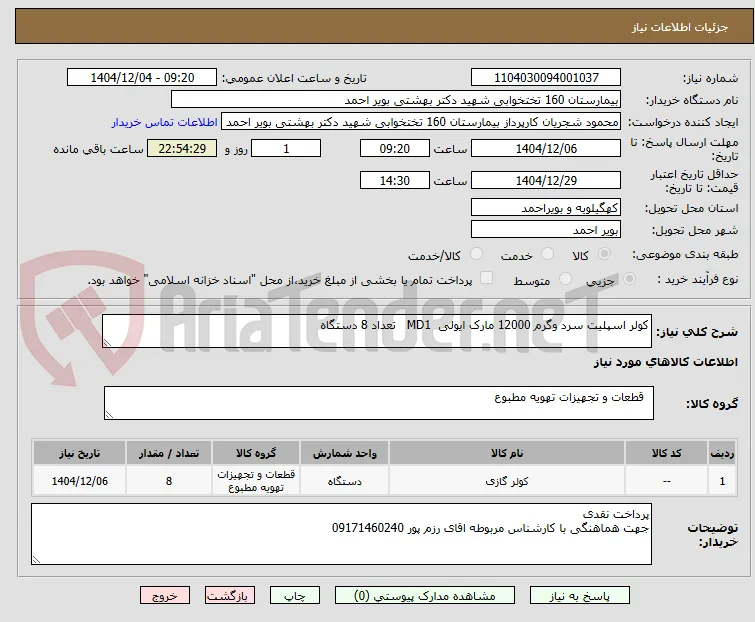This screenshot has width=755, height=622.
Task: Click the buyer organization name field
Action: 396,100
